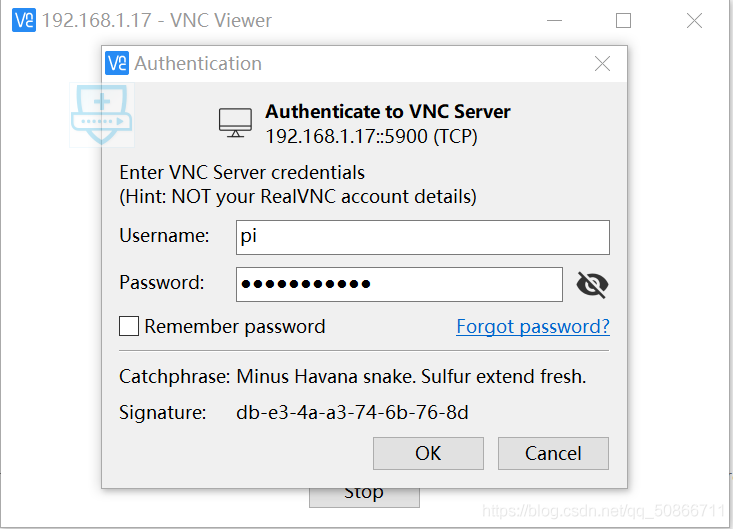Maximize the VNC Viewer window
The image size is (733, 529).
(x=623, y=21)
